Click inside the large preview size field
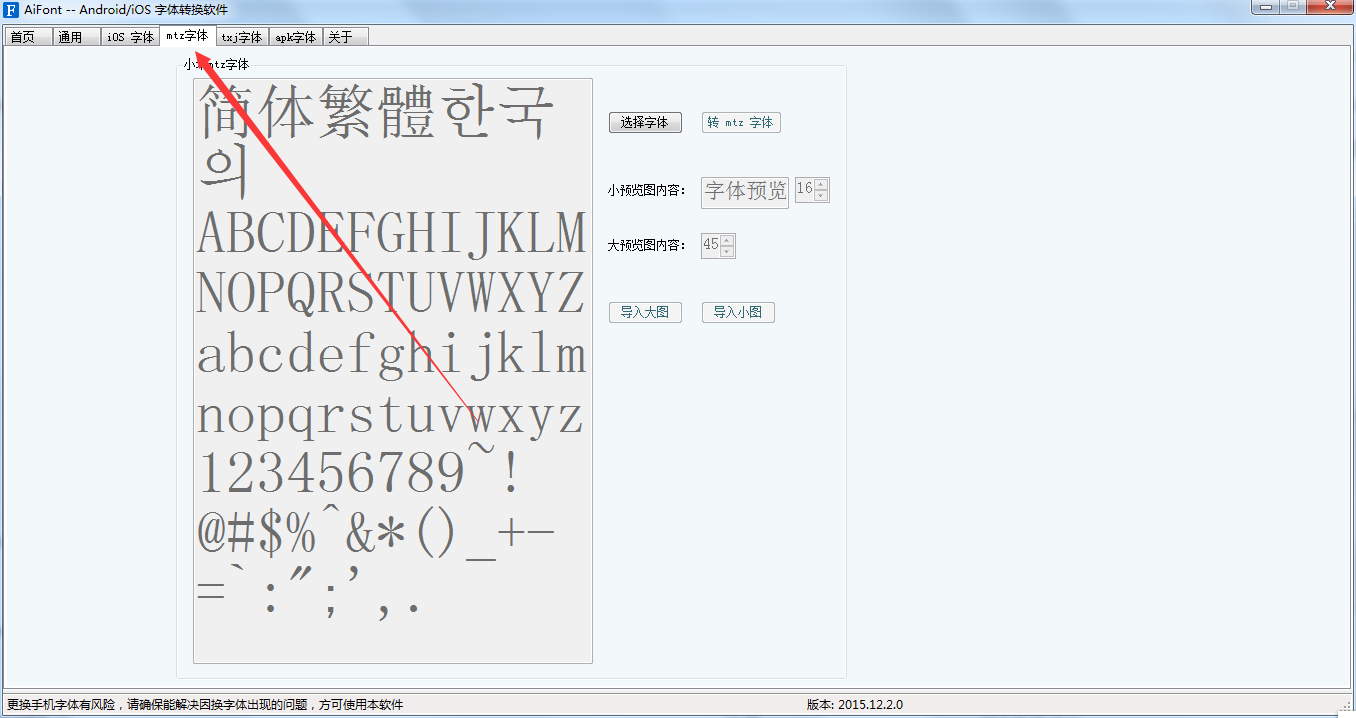The image size is (1356, 718). click(710, 245)
